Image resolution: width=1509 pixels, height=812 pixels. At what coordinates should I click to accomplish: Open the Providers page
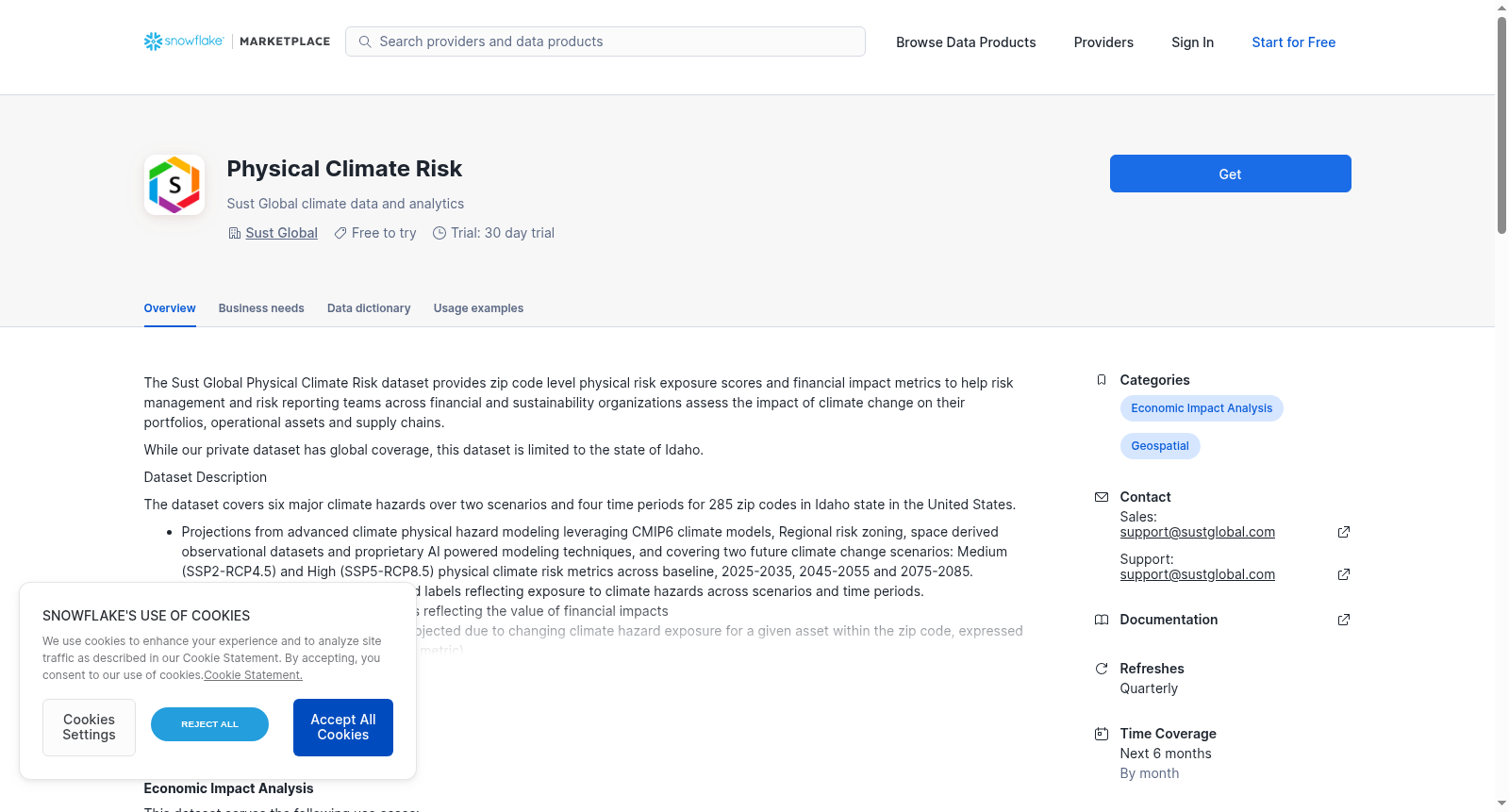click(x=1103, y=42)
